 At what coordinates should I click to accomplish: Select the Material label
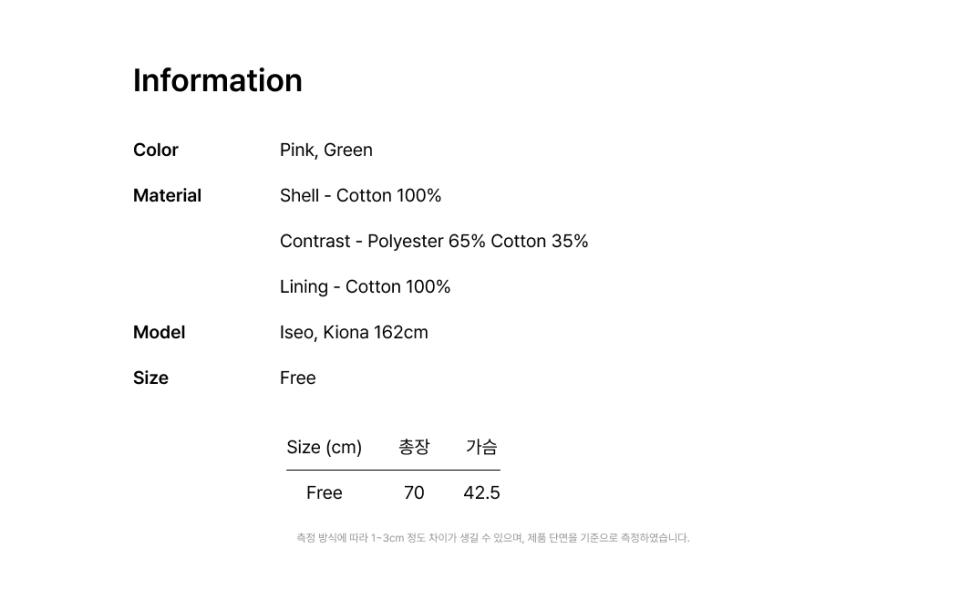click(x=167, y=196)
